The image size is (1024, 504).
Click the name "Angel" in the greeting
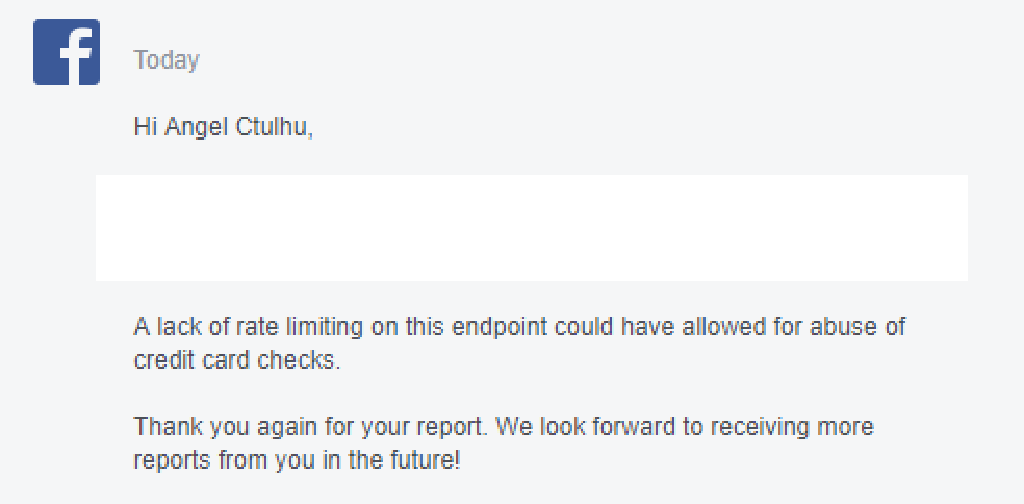(x=194, y=127)
